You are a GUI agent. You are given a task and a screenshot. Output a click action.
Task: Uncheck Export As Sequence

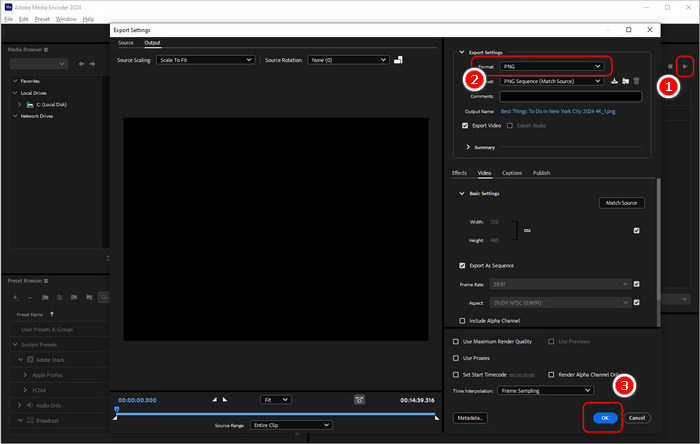462,266
